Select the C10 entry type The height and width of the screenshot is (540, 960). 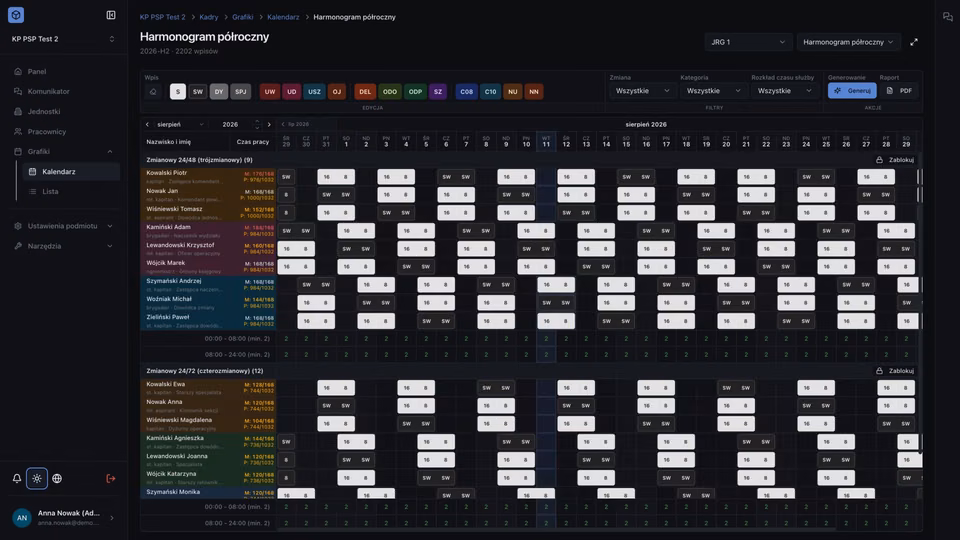(490, 92)
